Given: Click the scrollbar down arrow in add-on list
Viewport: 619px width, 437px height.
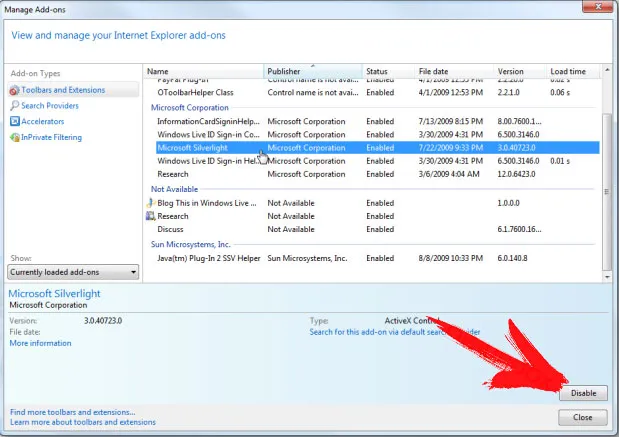Looking at the screenshot, I should coord(607,277).
